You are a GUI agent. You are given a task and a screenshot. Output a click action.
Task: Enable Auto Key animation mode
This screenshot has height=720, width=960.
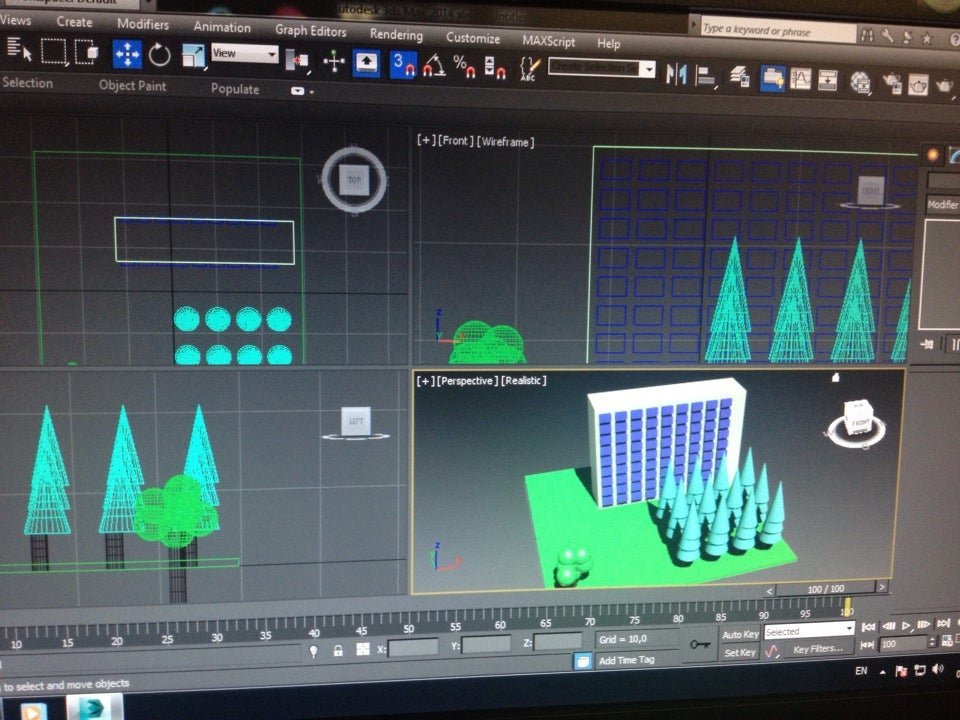740,634
